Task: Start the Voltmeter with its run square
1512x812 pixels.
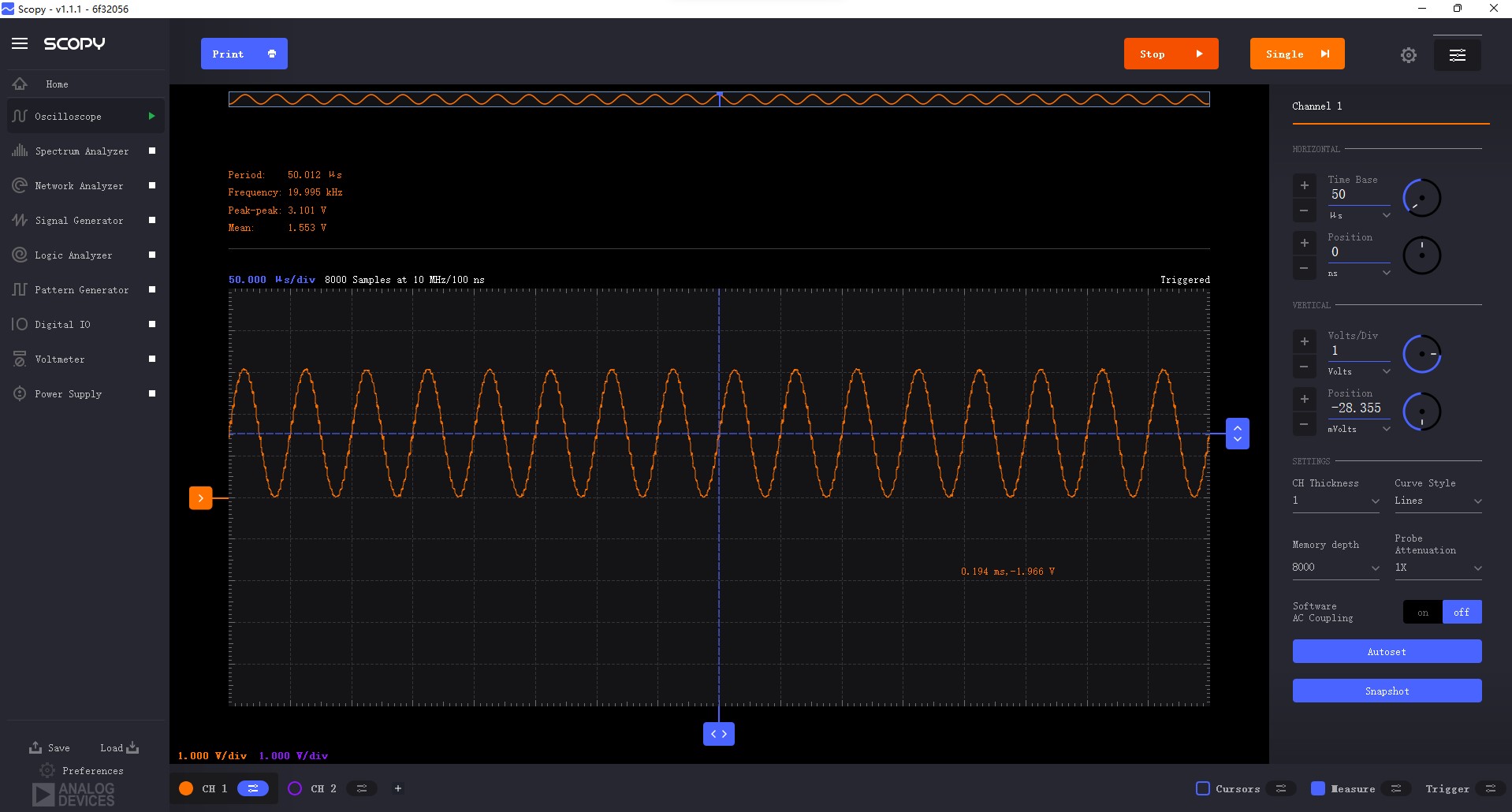Action: pyautogui.click(x=152, y=359)
